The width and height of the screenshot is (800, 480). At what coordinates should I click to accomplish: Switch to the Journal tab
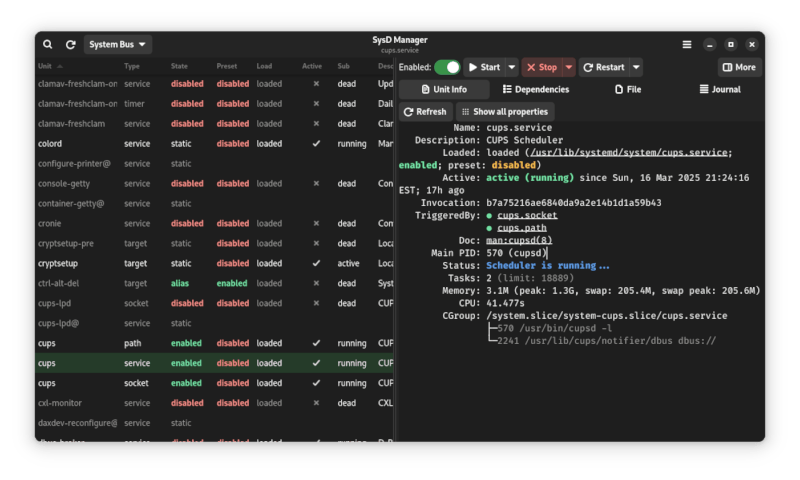click(720, 90)
